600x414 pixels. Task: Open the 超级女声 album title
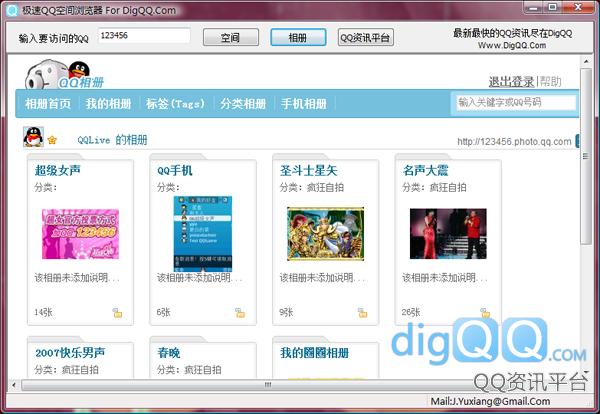57,170
